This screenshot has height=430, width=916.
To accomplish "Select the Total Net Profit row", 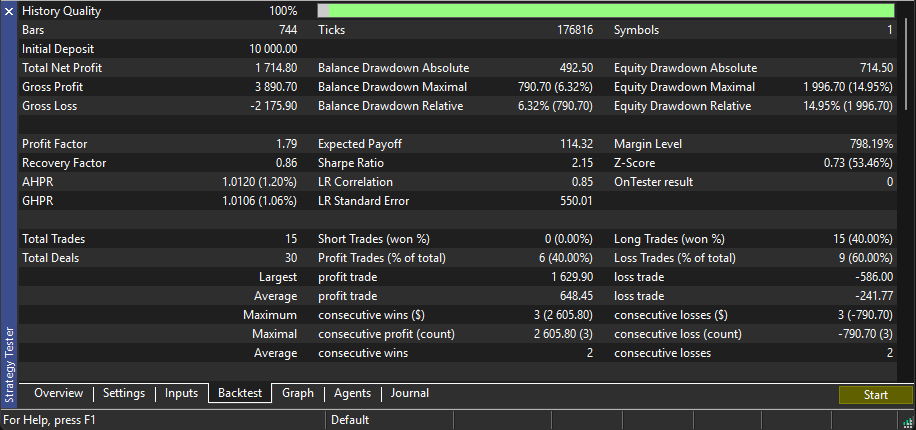I will 160,68.
